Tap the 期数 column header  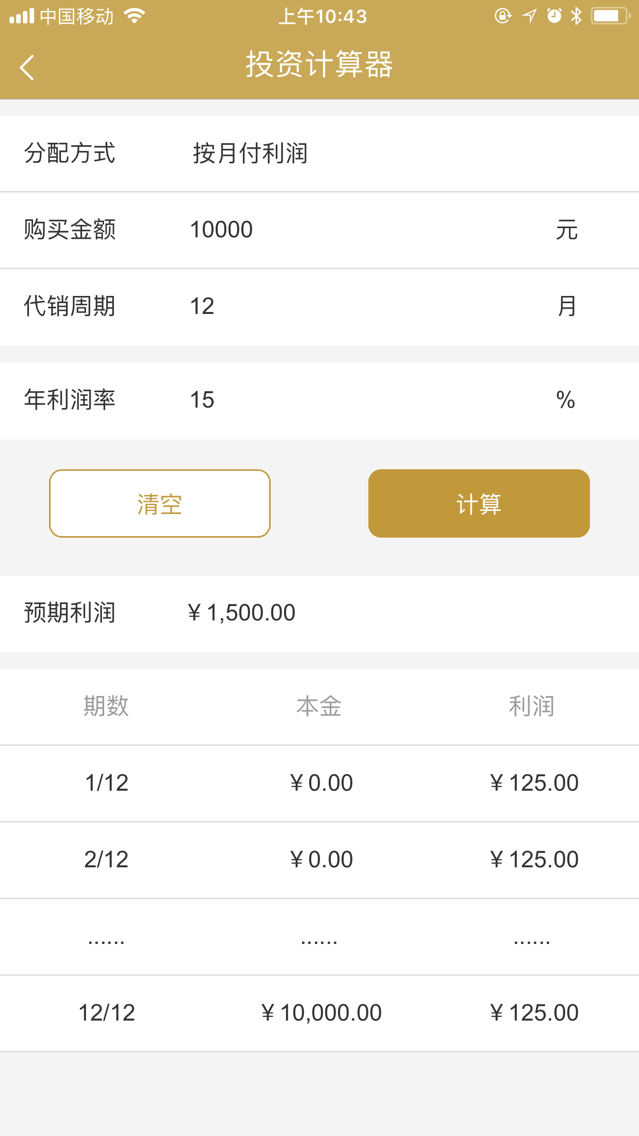104,706
